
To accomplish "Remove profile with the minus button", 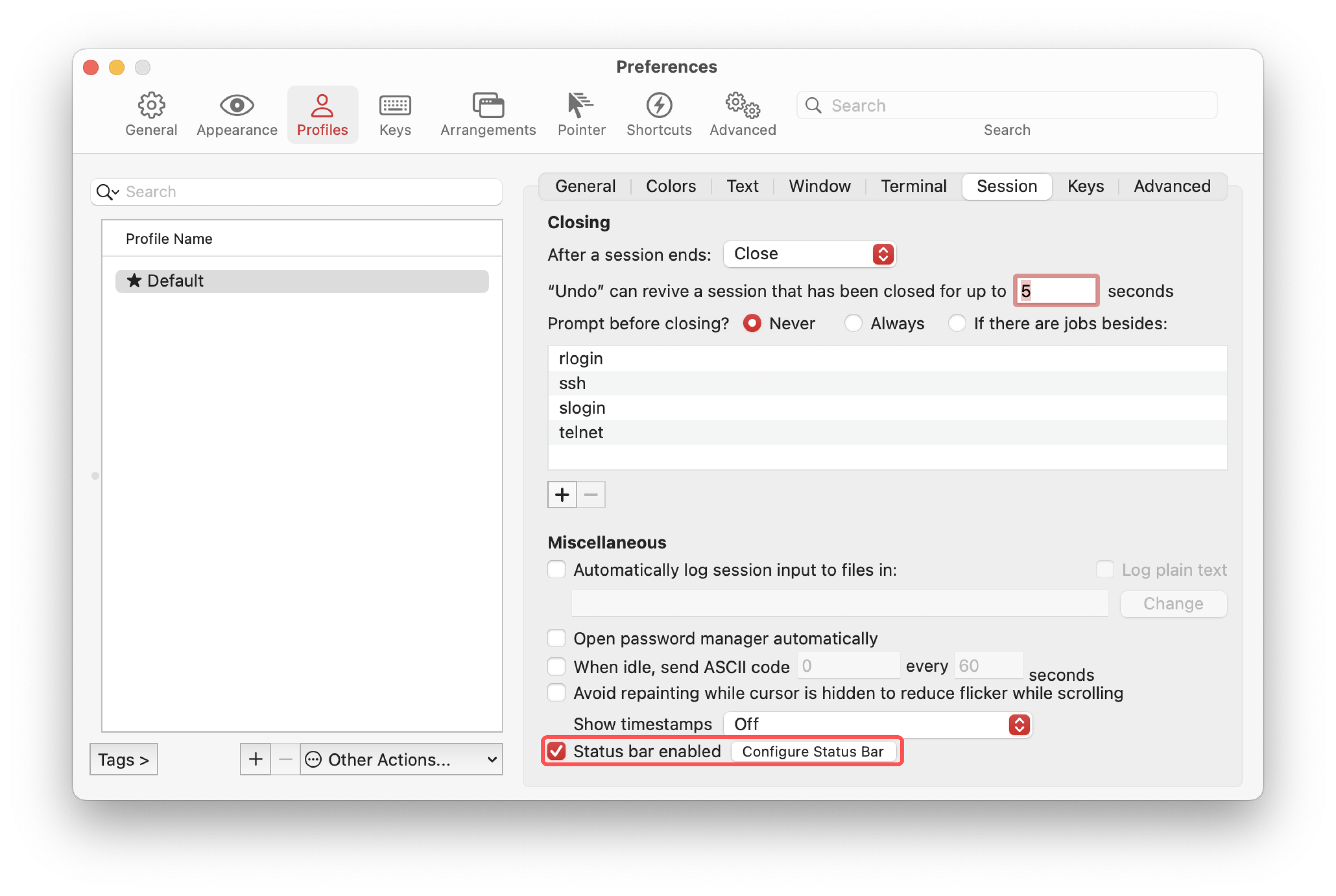I will (x=285, y=759).
